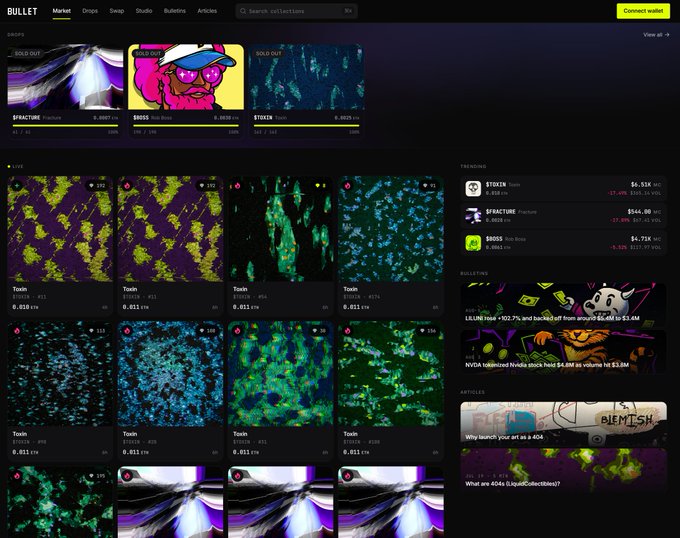Image resolution: width=680 pixels, height=538 pixels.
Task: Click the $FRACTURE trending token icon
Action: pyautogui.click(x=473, y=216)
